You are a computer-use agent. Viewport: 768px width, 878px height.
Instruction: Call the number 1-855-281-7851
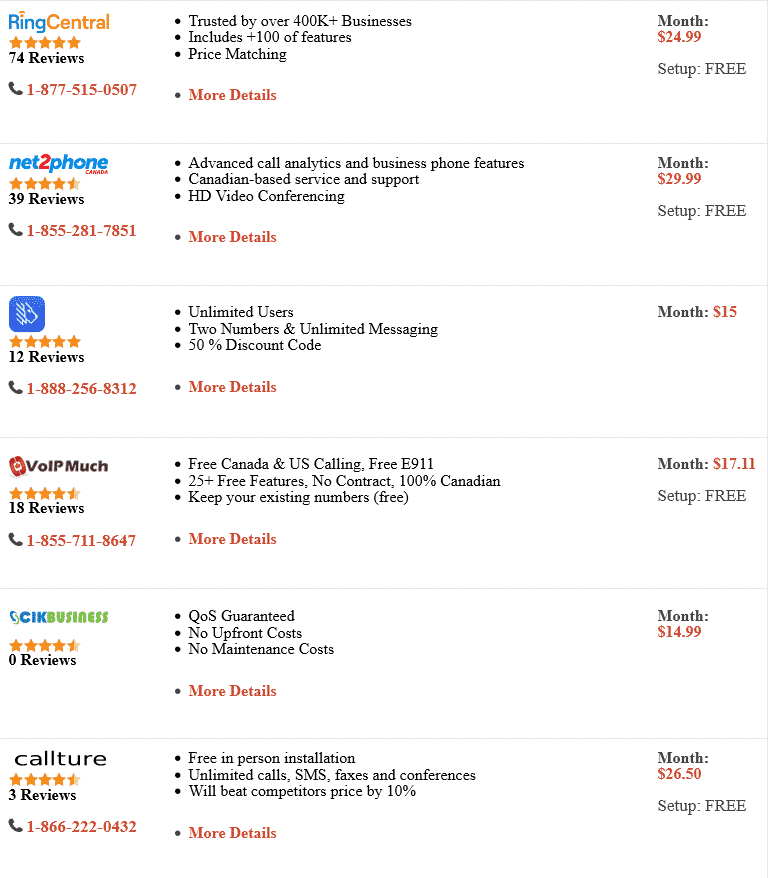(x=81, y=231)
